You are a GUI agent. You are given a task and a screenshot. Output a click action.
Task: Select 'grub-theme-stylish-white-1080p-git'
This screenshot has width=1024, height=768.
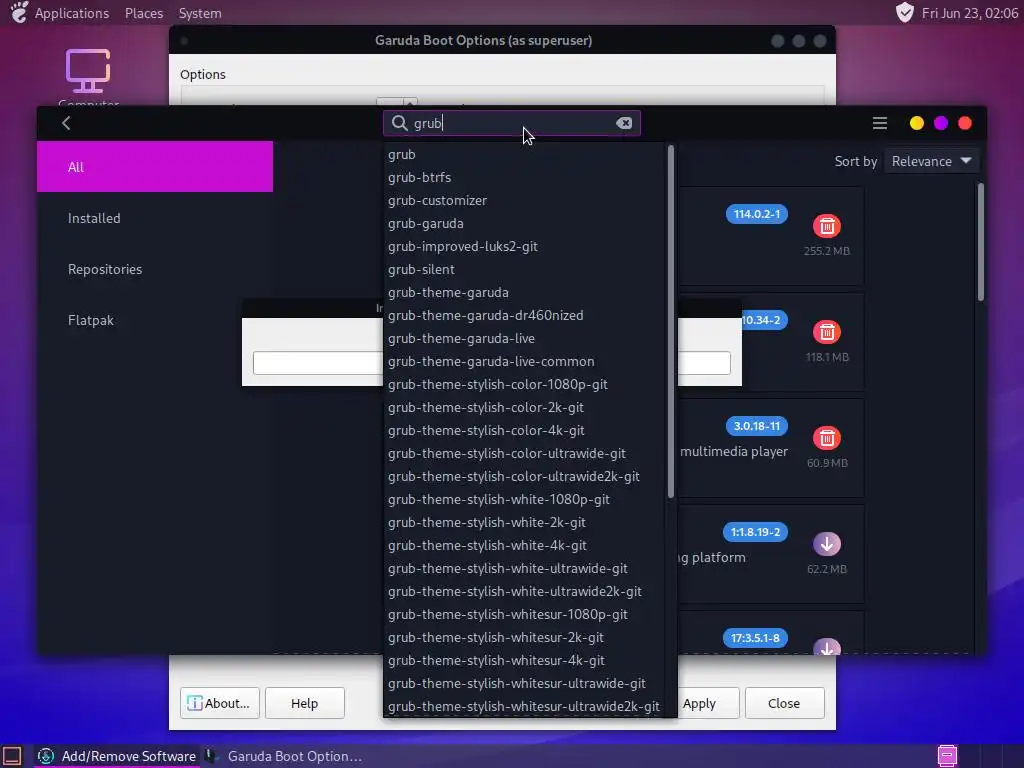pos(524,499)
